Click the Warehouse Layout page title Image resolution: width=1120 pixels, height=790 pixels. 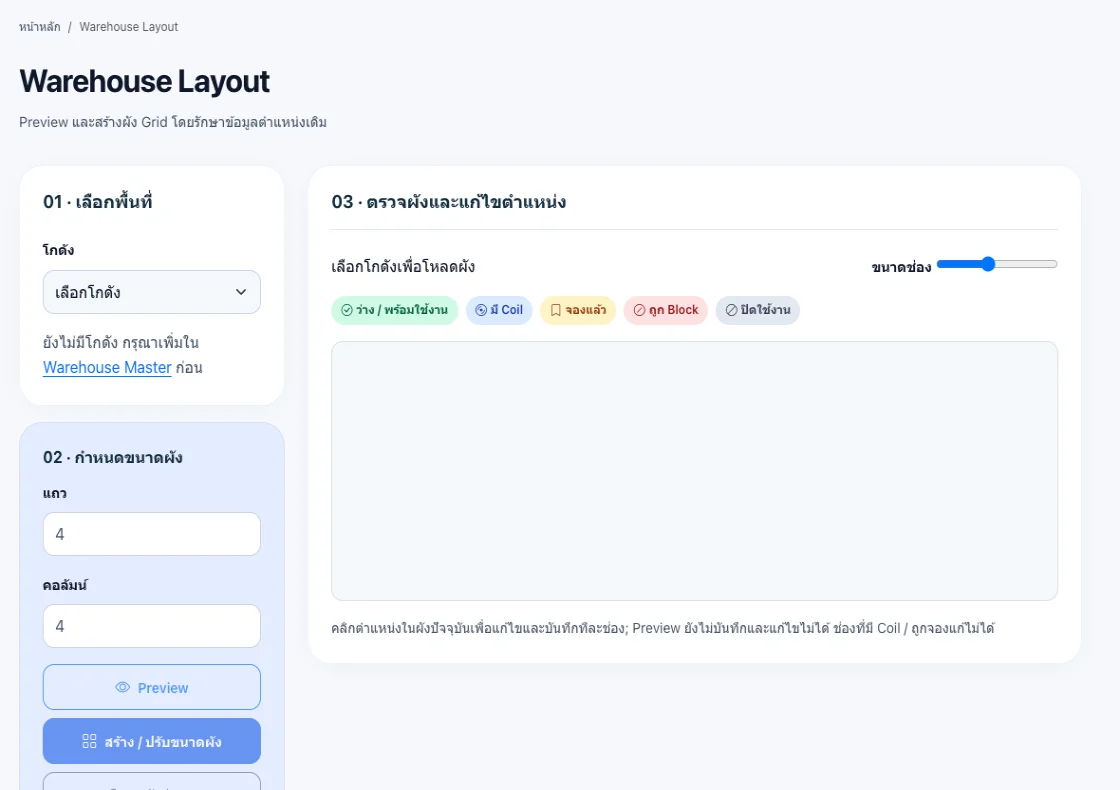[144, 81]
